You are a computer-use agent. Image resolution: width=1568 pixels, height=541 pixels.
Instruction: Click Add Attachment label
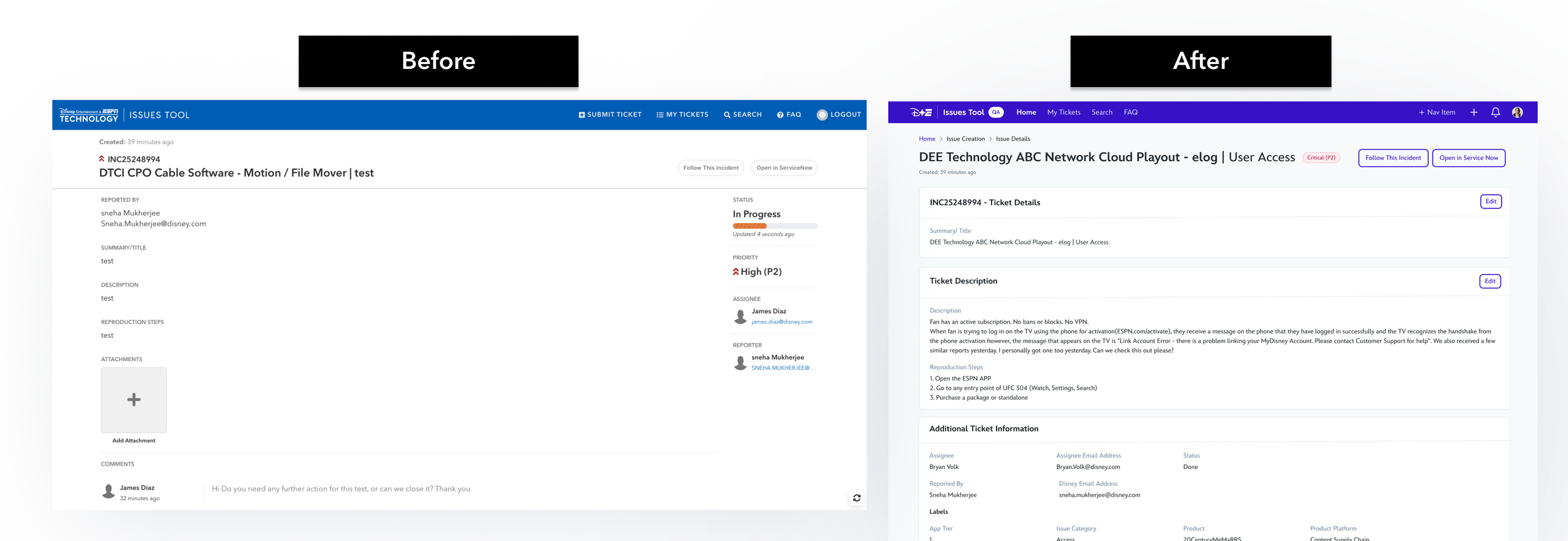(134, 441)
